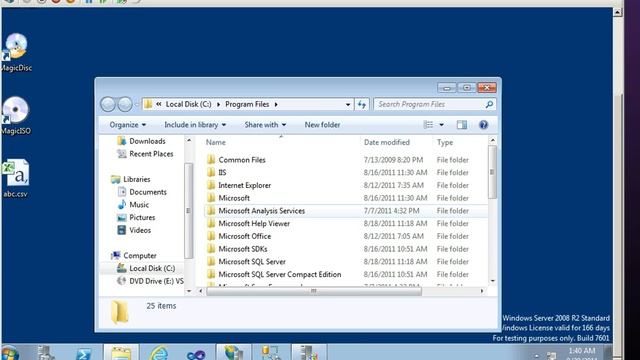The image size is (640, 360).
Task: Open the MagicISO desktop shortcut
Action: (16, 116)
